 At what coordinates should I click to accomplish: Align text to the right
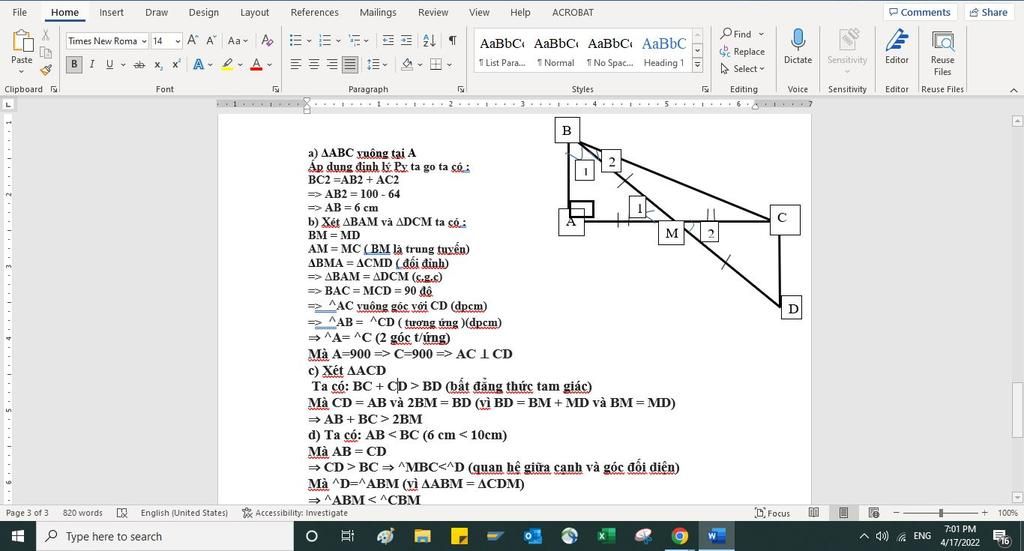[332, 65]
